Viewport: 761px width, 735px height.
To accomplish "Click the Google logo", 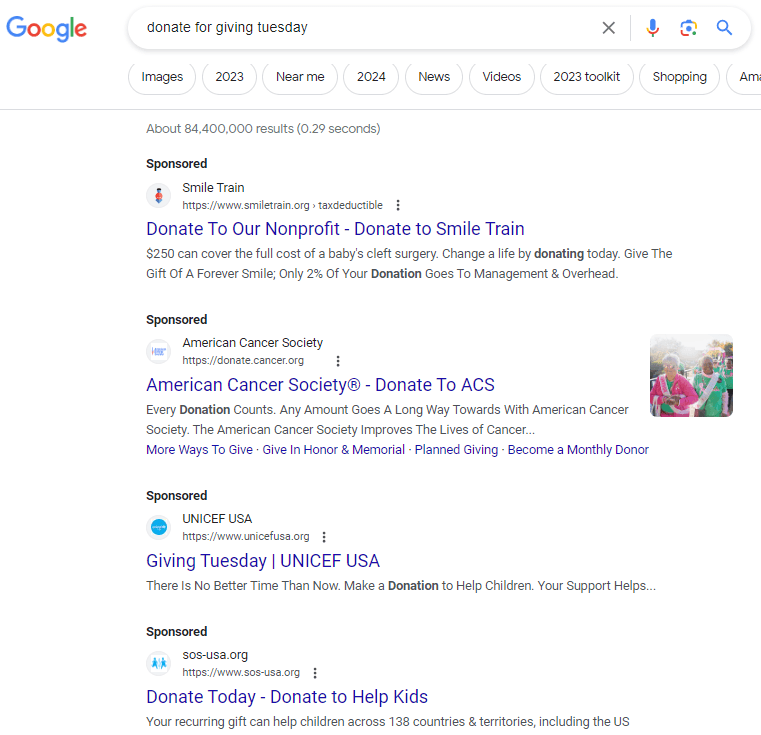I will pyautogui.click(x=47, y=29).
